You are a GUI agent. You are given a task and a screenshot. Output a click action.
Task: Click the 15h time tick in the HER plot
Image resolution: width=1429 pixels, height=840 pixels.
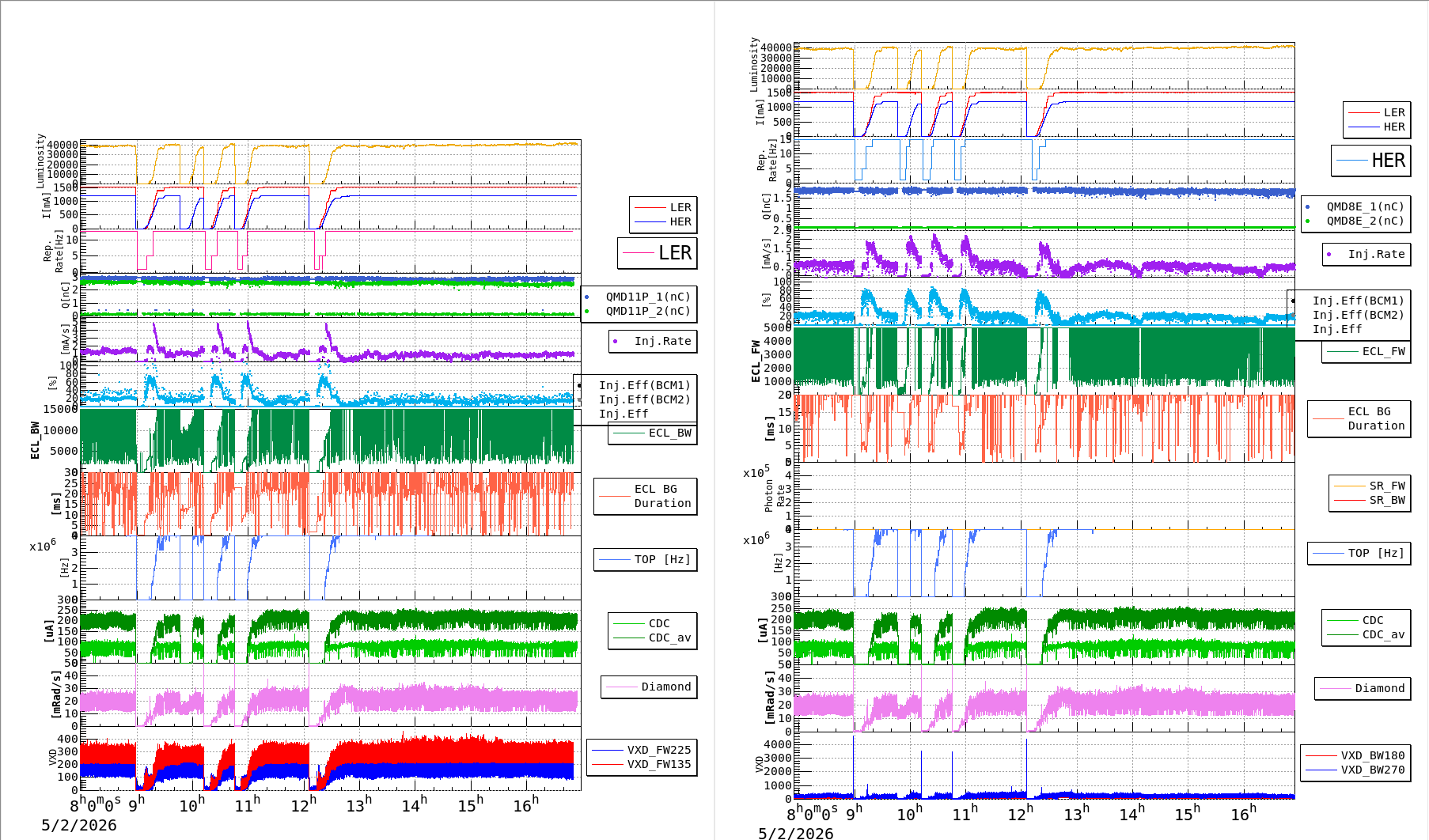1188,813
